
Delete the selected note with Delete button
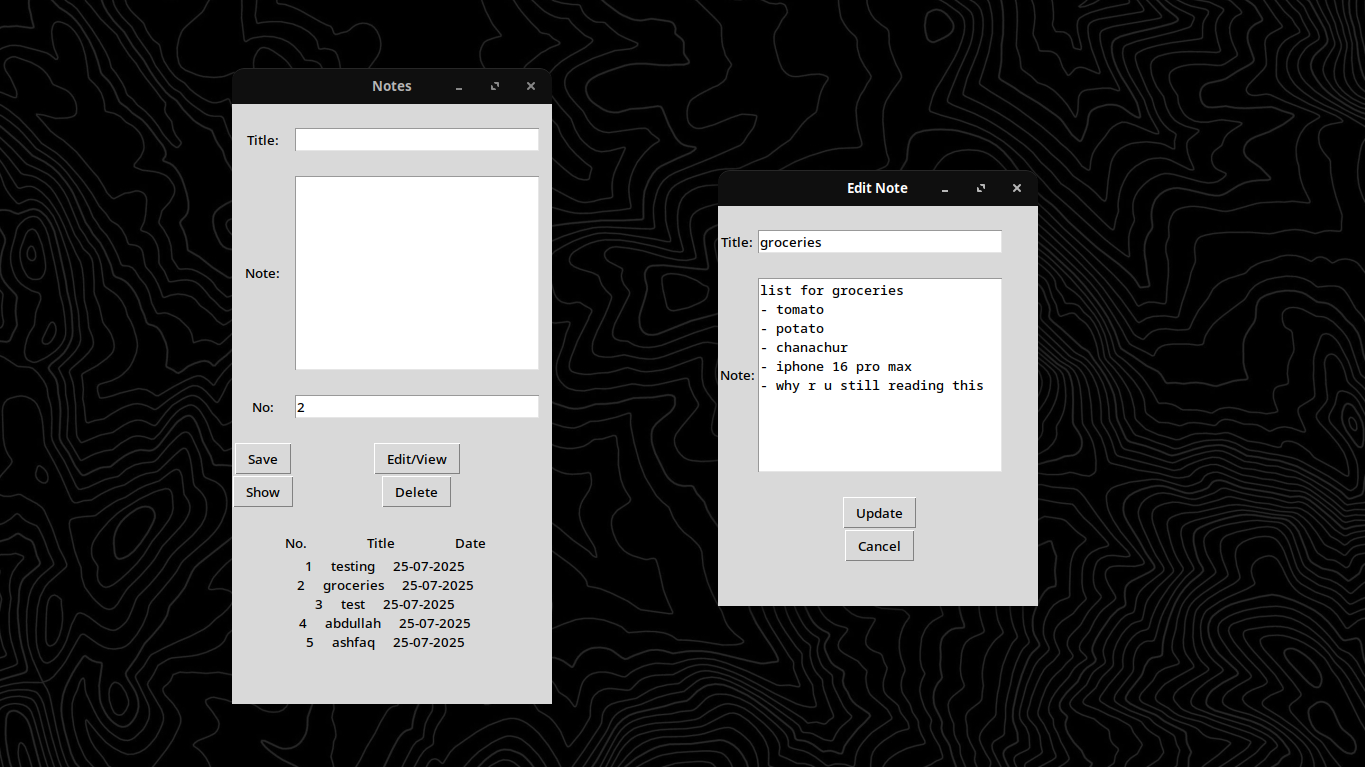click(x=416, y=492)
